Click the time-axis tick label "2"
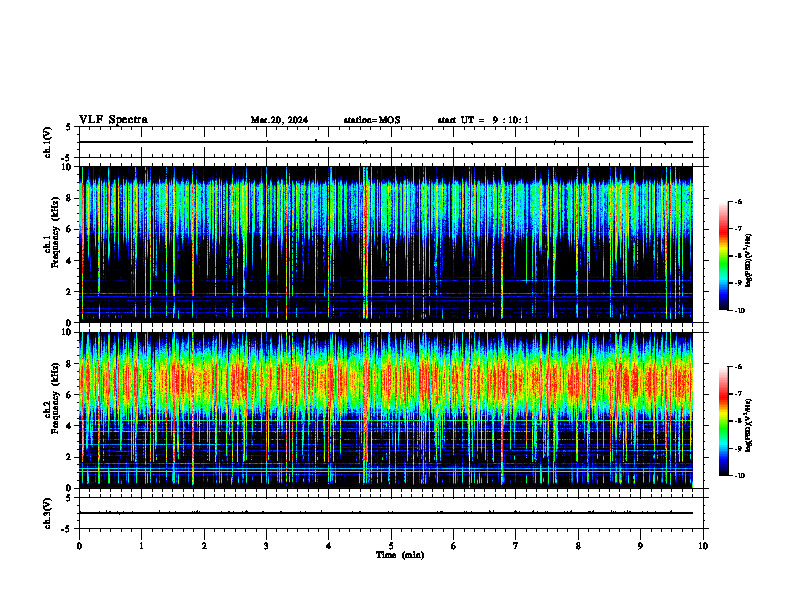 pos(204,546)
